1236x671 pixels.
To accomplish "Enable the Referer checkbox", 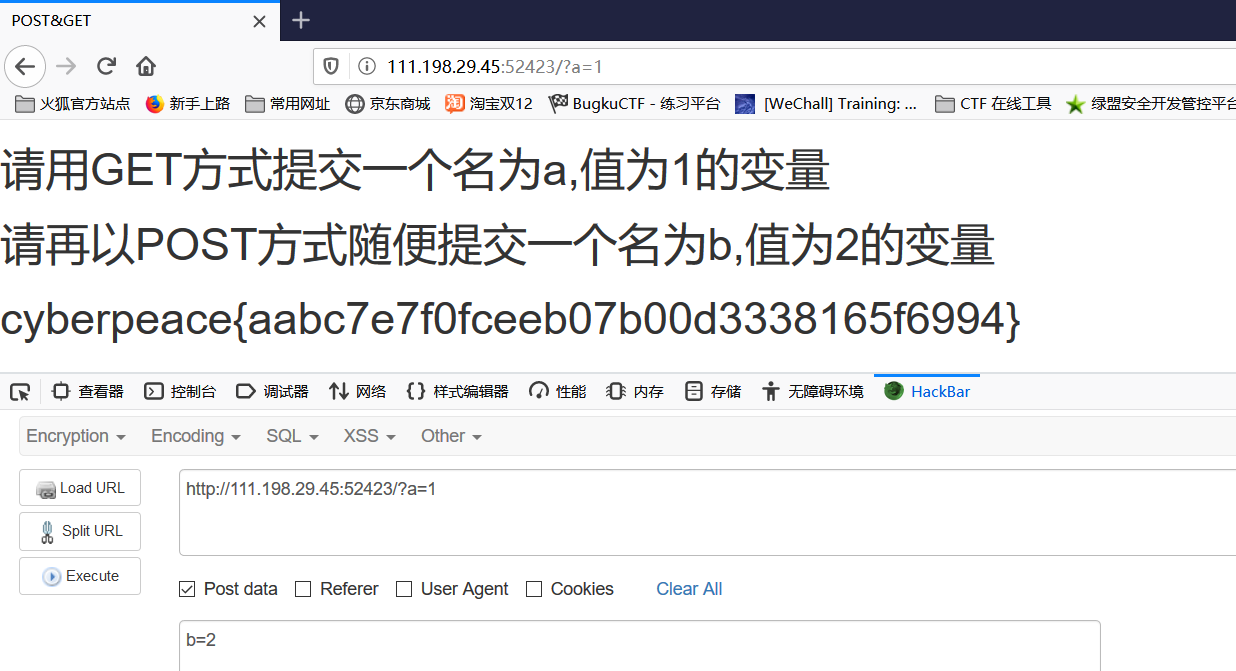I will [303, 589].
